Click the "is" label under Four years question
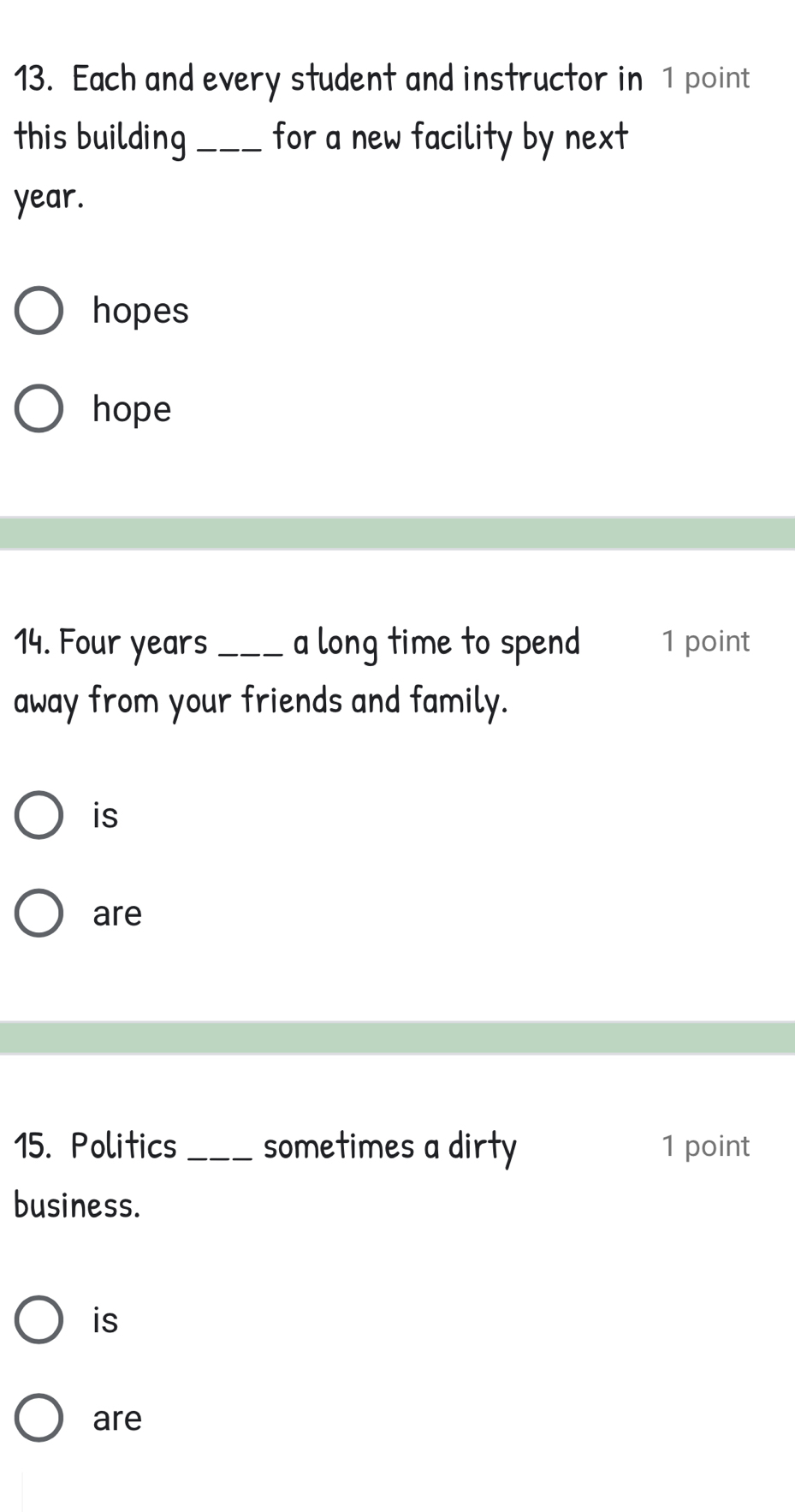Viewport: 795px width, 1512px height. click(105, 815)
